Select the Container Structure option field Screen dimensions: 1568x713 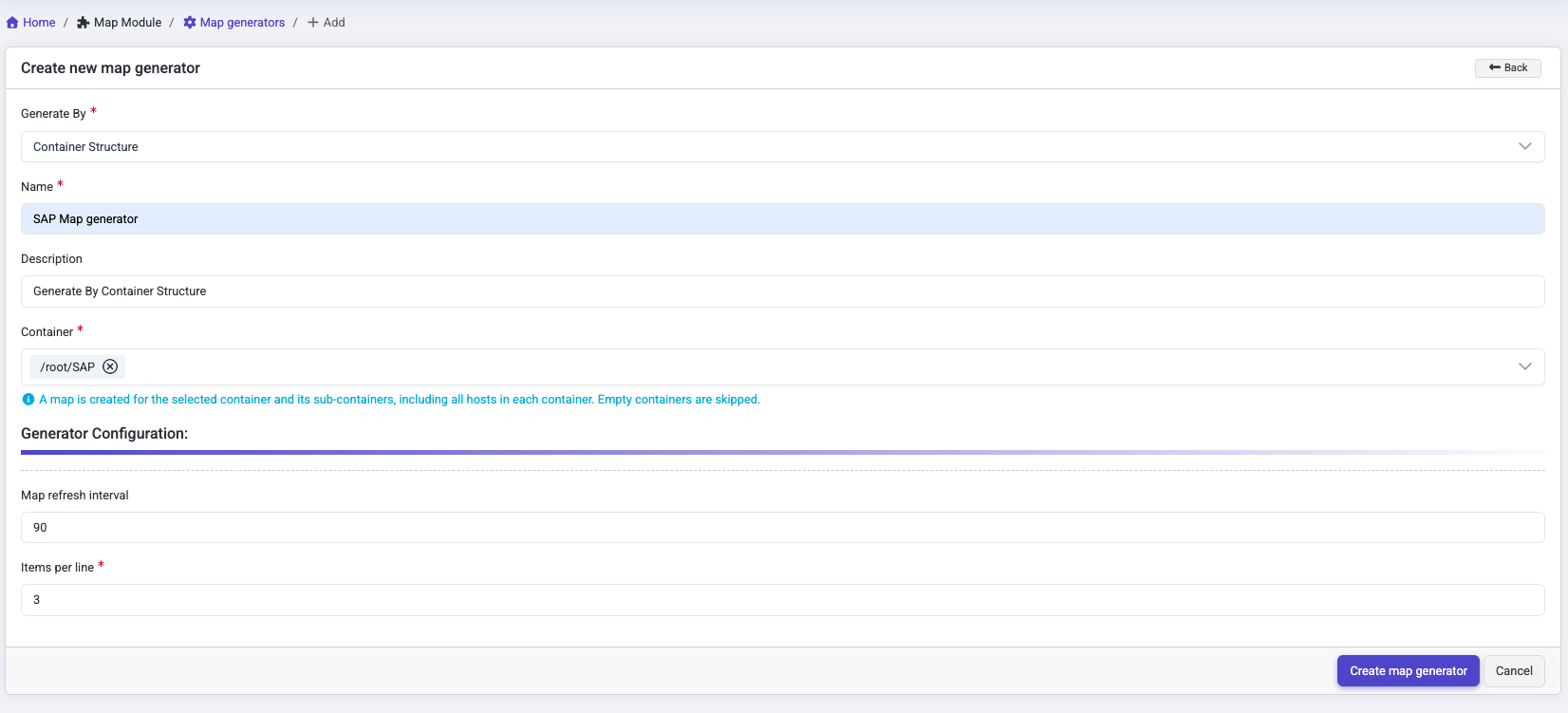click(759, 147)
